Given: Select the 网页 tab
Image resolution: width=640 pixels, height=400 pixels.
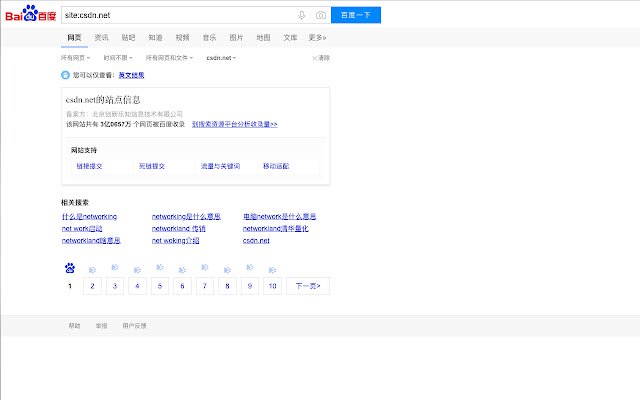Looking at the screenshot, I should point(74,38).
